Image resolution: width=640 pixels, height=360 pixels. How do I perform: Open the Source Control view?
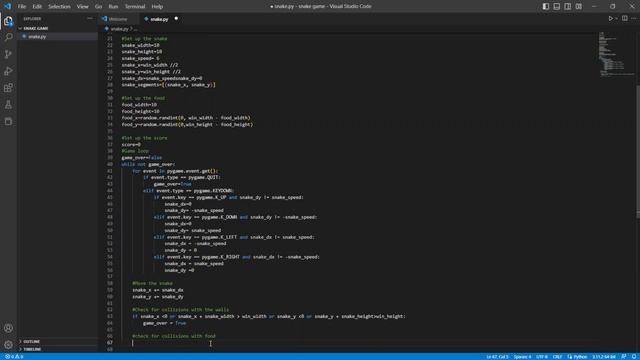coord(8,54)
